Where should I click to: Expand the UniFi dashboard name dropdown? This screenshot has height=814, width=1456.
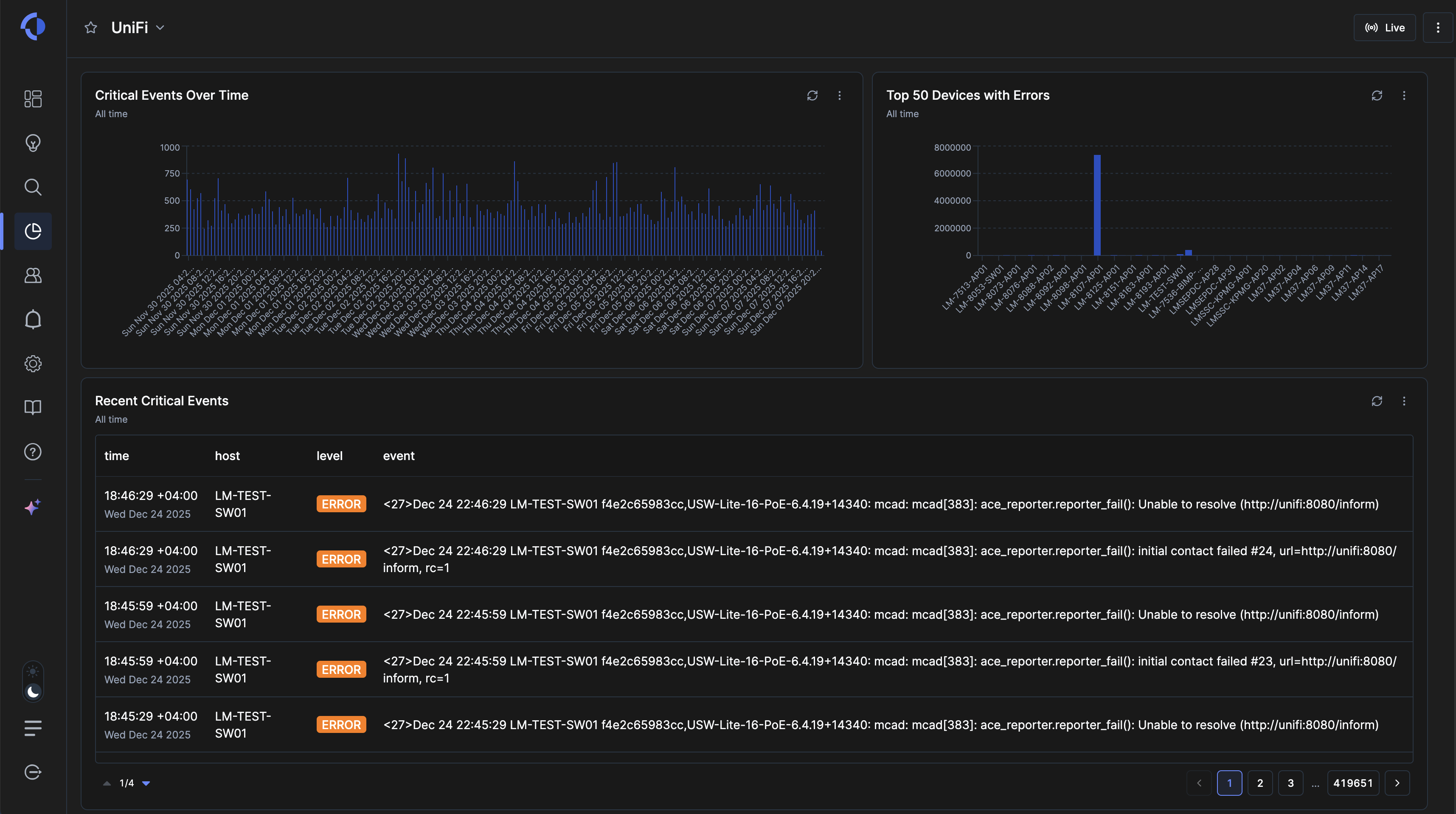(160, 28)
